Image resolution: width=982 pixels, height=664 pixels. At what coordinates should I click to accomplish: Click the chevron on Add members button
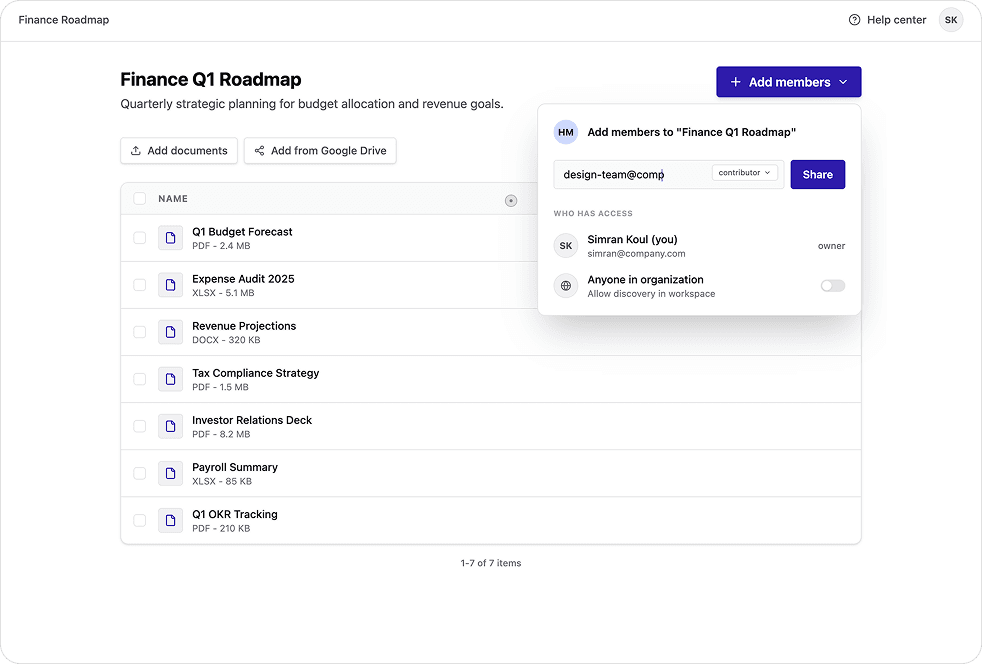tap(843, 82)
